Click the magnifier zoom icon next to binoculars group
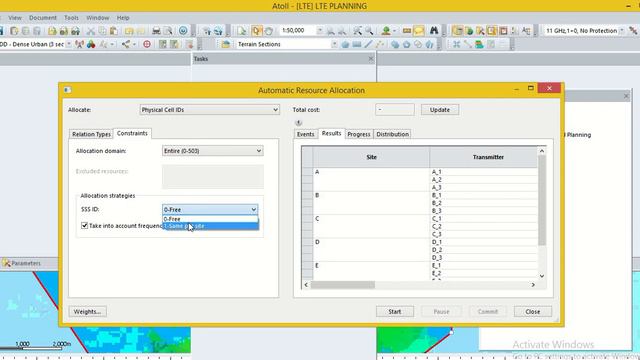This screenshot has height=360, width=640. pyautogui.click(x=369, y=31)
